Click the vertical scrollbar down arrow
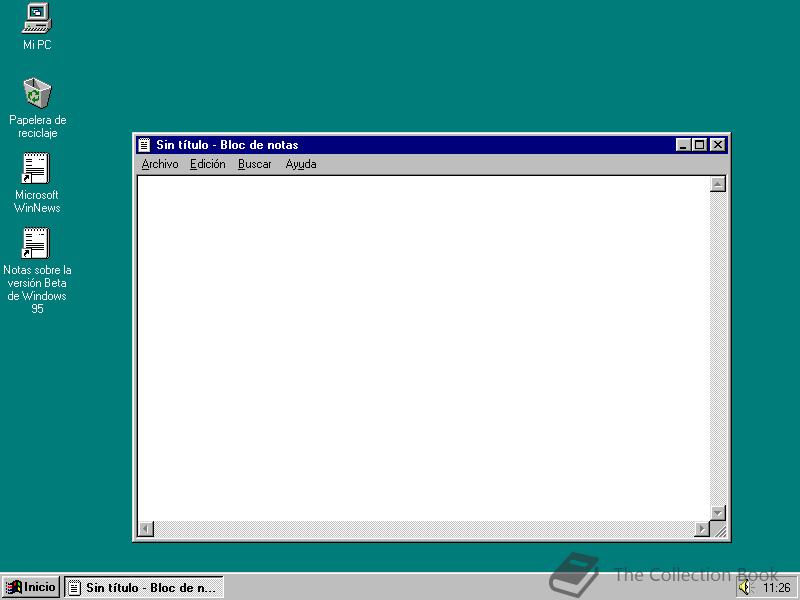 pyautogui.click(x=717, y=513)
